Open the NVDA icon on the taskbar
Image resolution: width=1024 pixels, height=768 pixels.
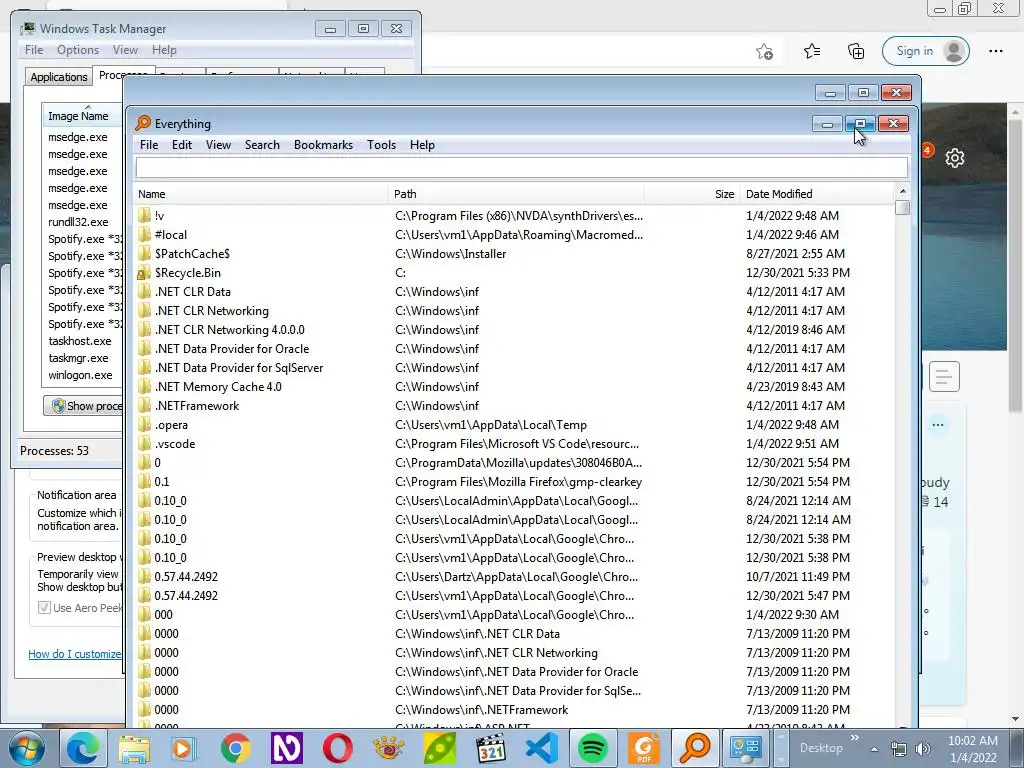[287, 748]
